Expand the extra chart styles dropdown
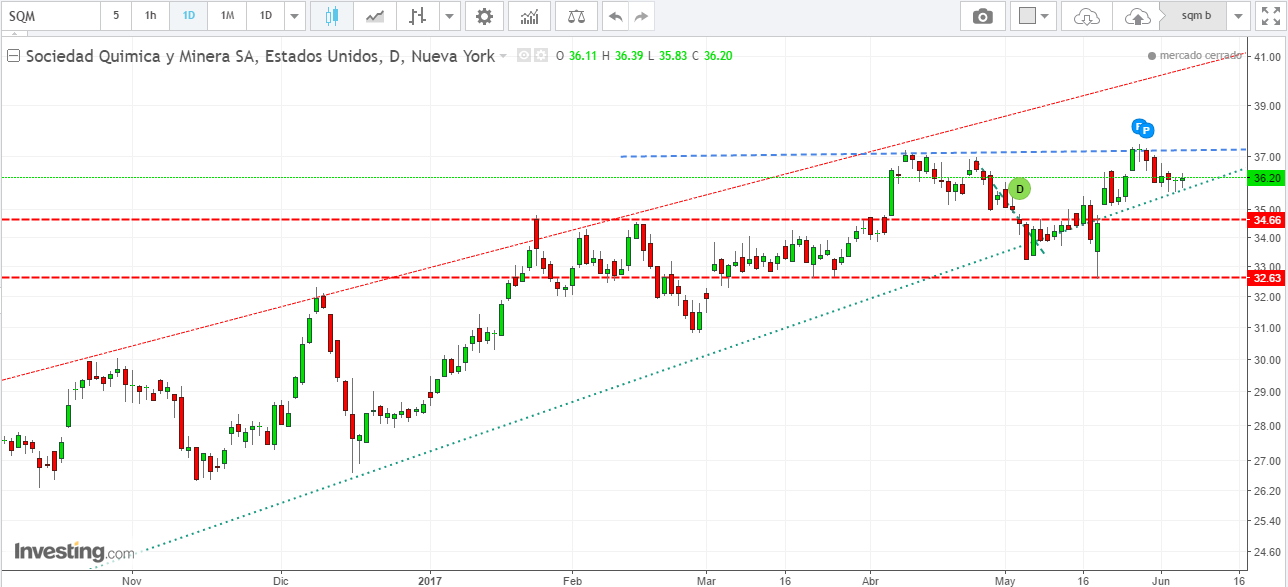1288x587 pixels. point(450,16)
